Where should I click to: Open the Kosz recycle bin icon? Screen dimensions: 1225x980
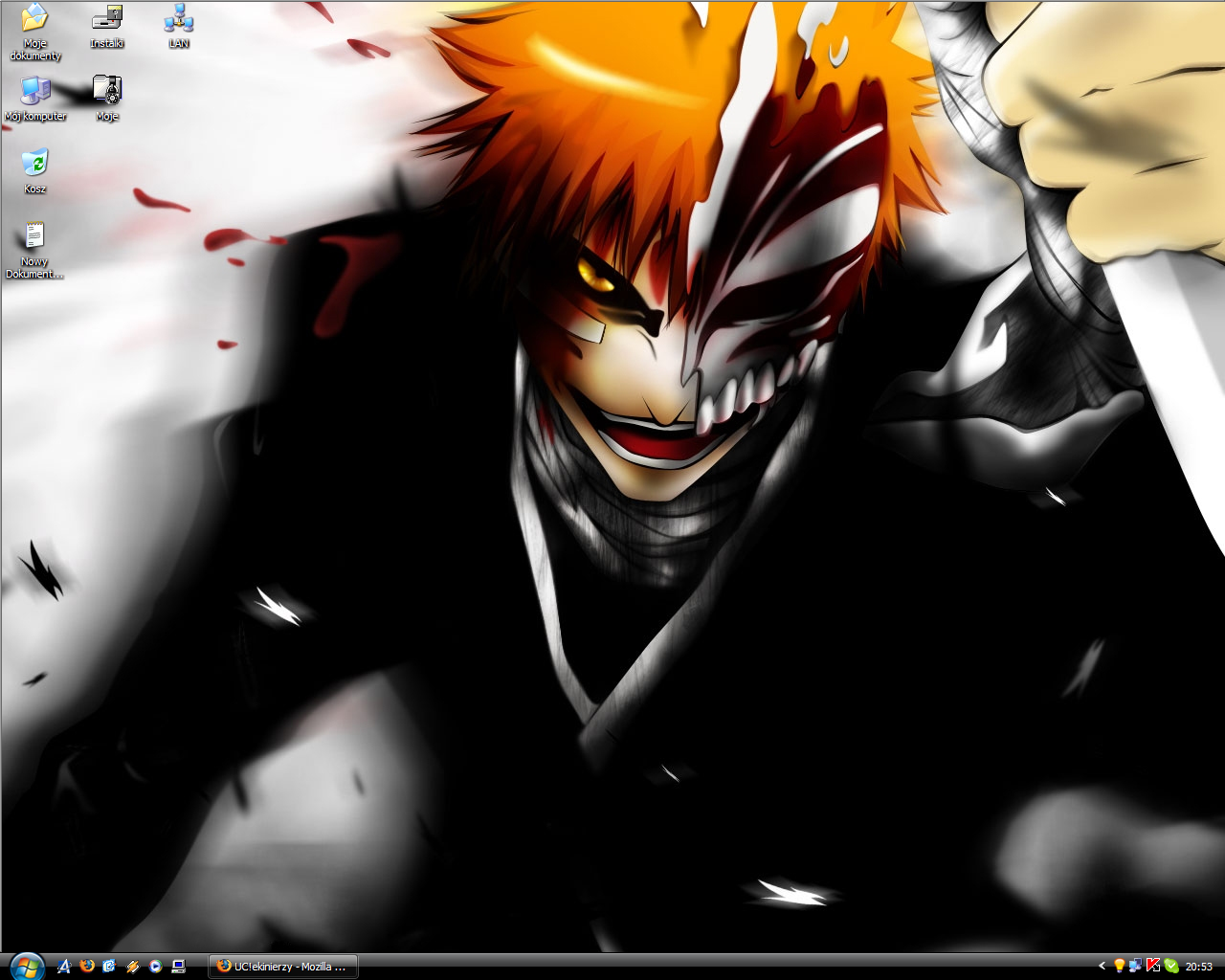click(34, 171)
